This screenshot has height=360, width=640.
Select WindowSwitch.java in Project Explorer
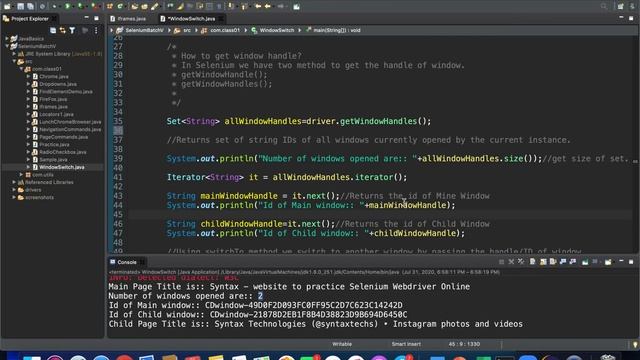tap(62, 167)
